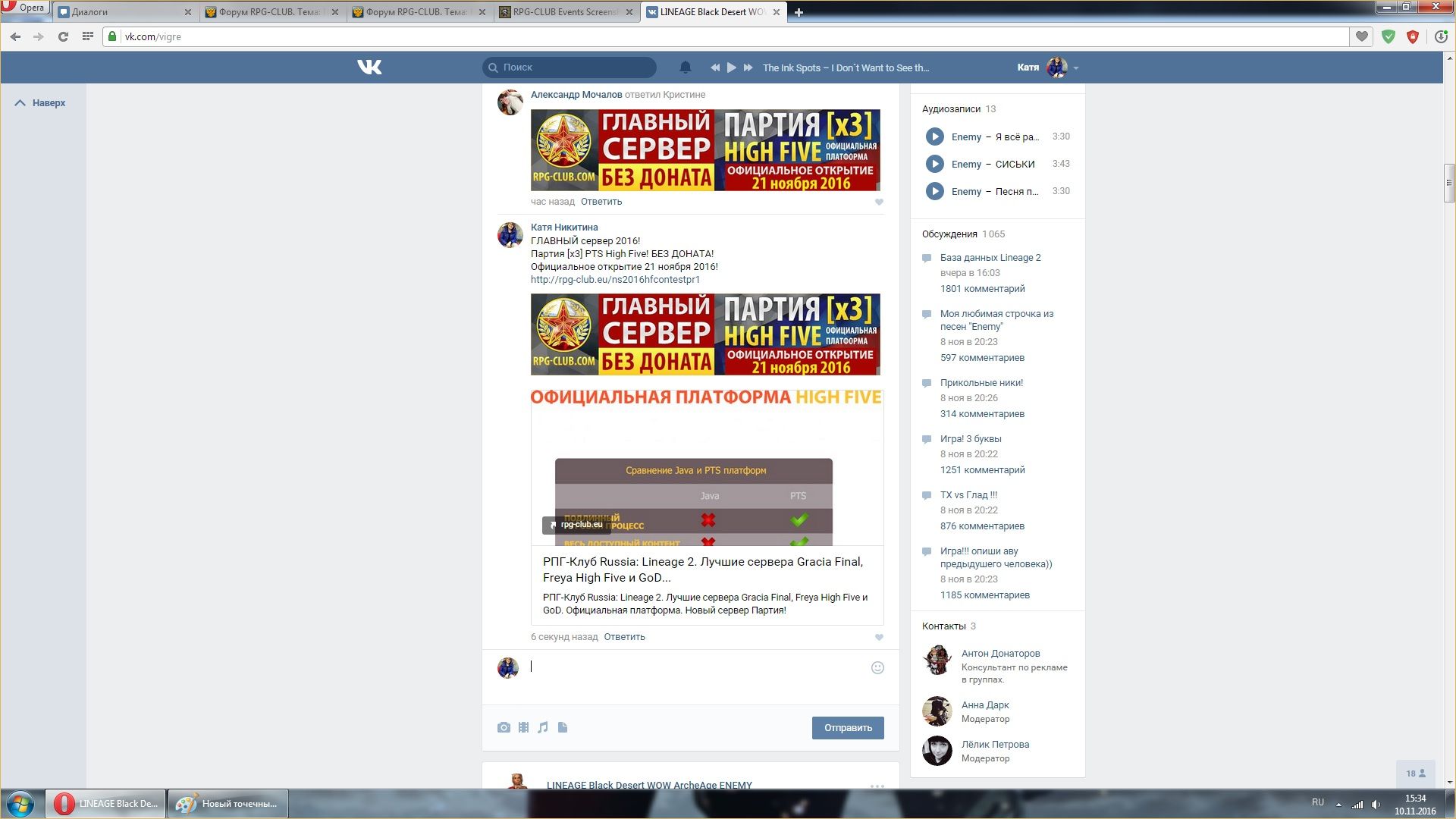Open ТХ vs Глад !!! discussion
This screenshot has height=819, width=1456.
(968, 495)
